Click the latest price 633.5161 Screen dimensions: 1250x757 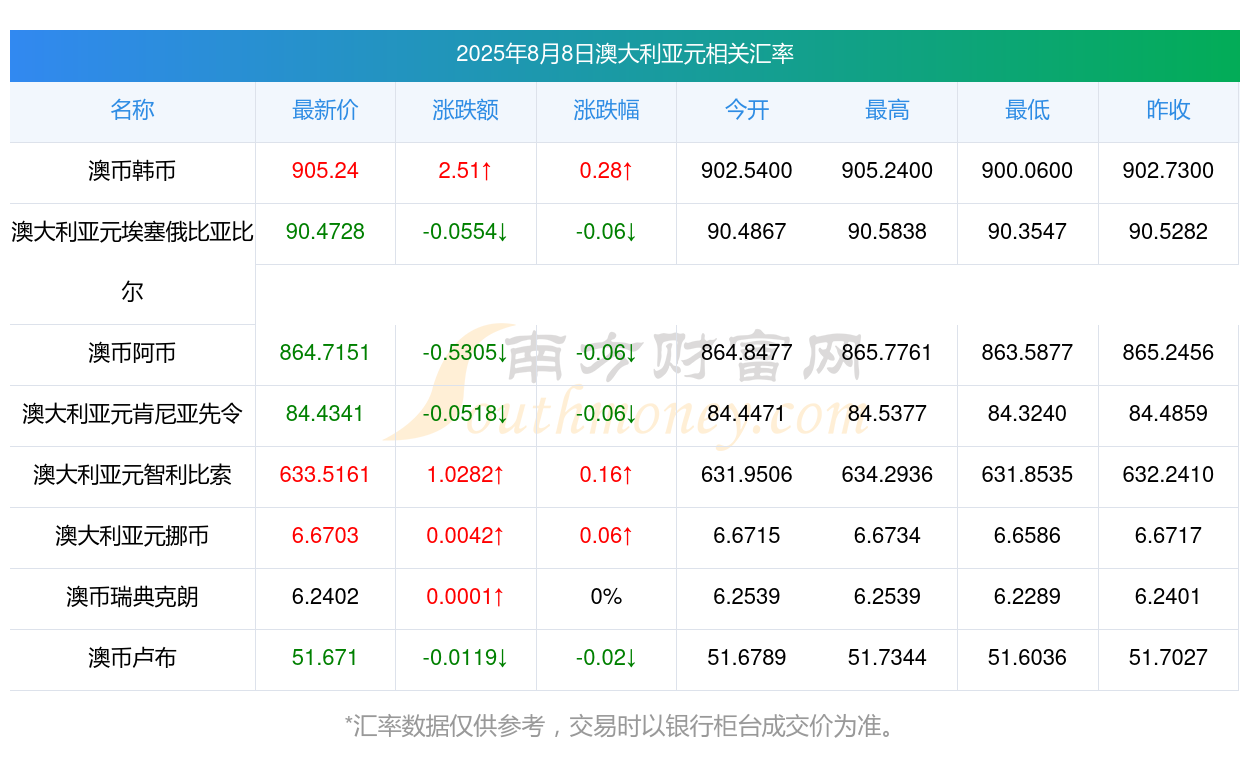[325, 475]
